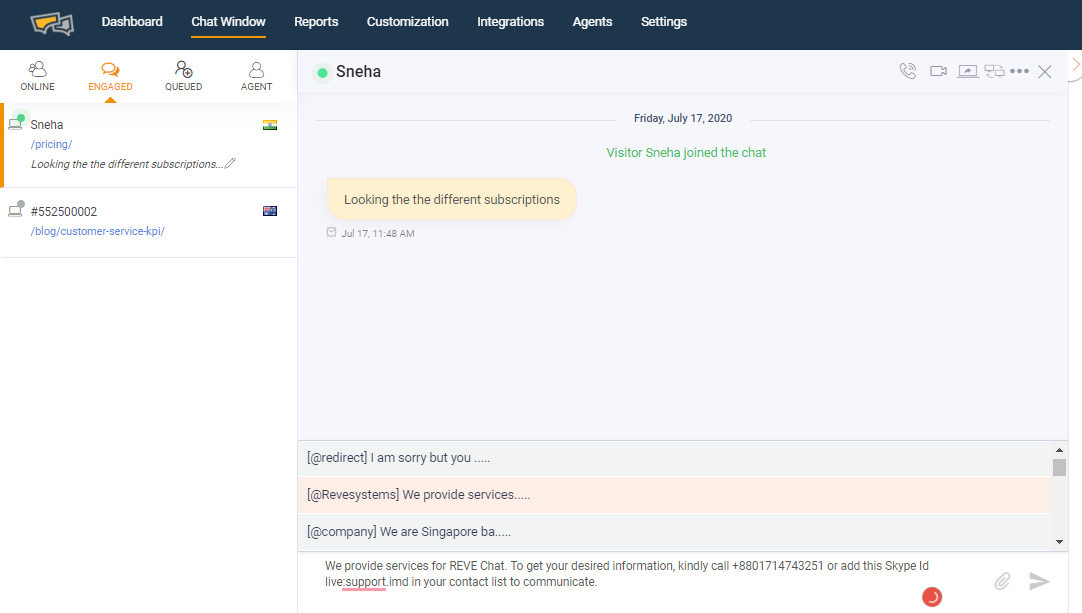Close the Sneha chat window

(1045, 72)
